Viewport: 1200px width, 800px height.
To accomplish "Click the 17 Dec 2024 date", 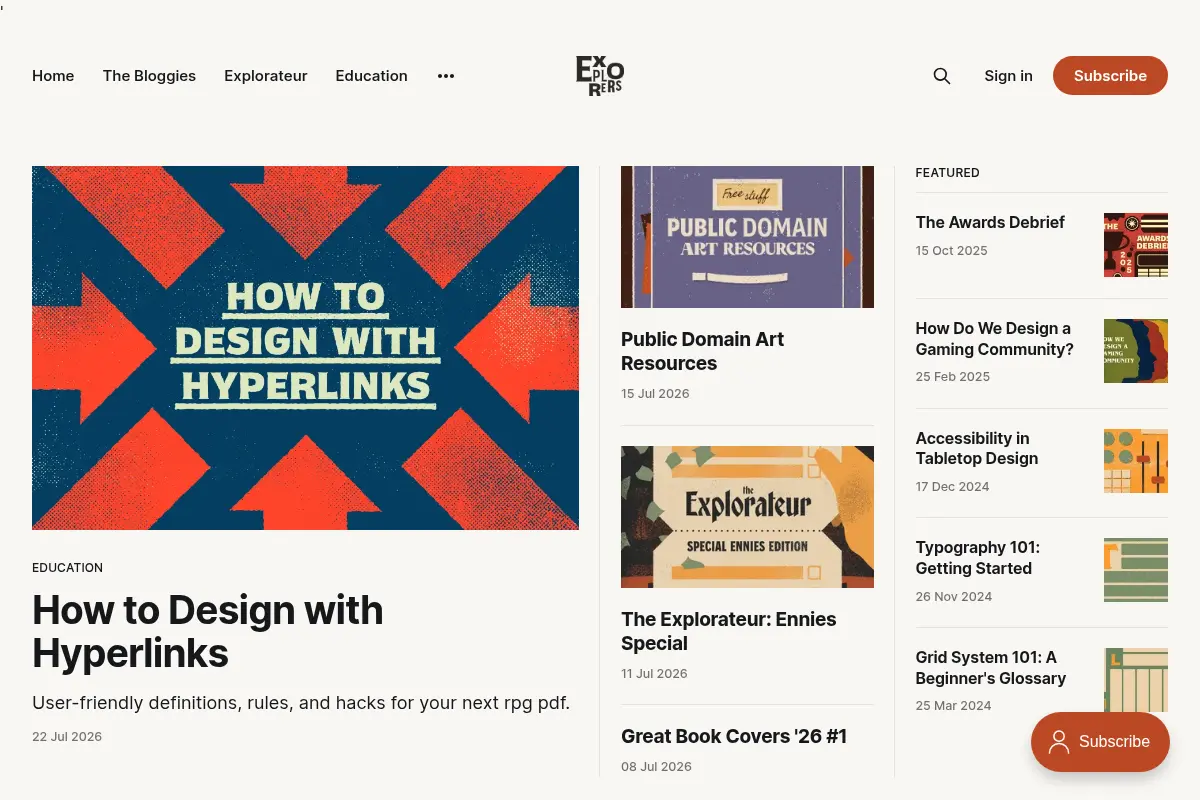I will click(x=952, y=487).
